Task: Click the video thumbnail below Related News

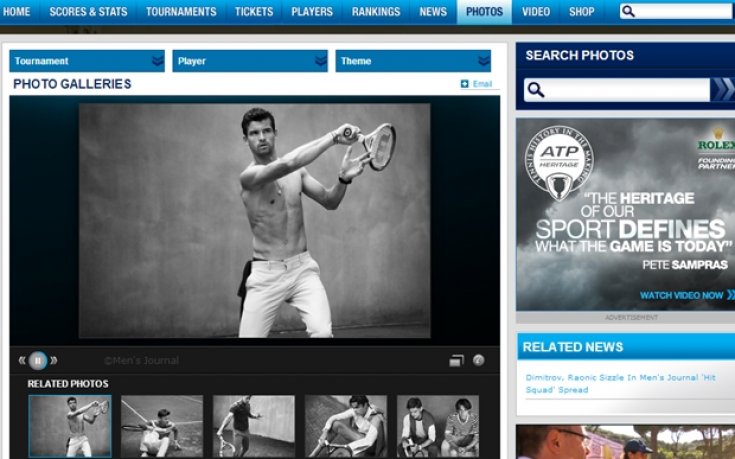Action: (x=625, y=442)
